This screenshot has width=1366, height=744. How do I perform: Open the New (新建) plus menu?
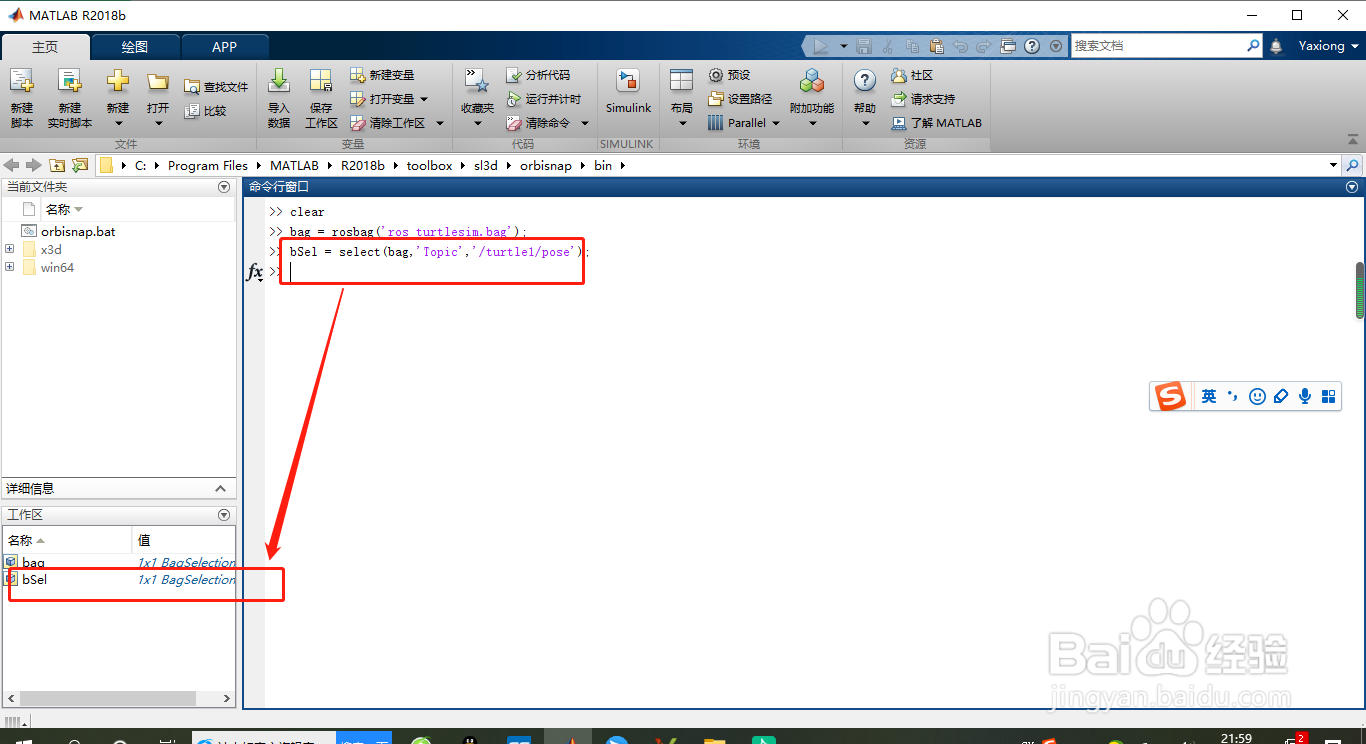[118, 98]
